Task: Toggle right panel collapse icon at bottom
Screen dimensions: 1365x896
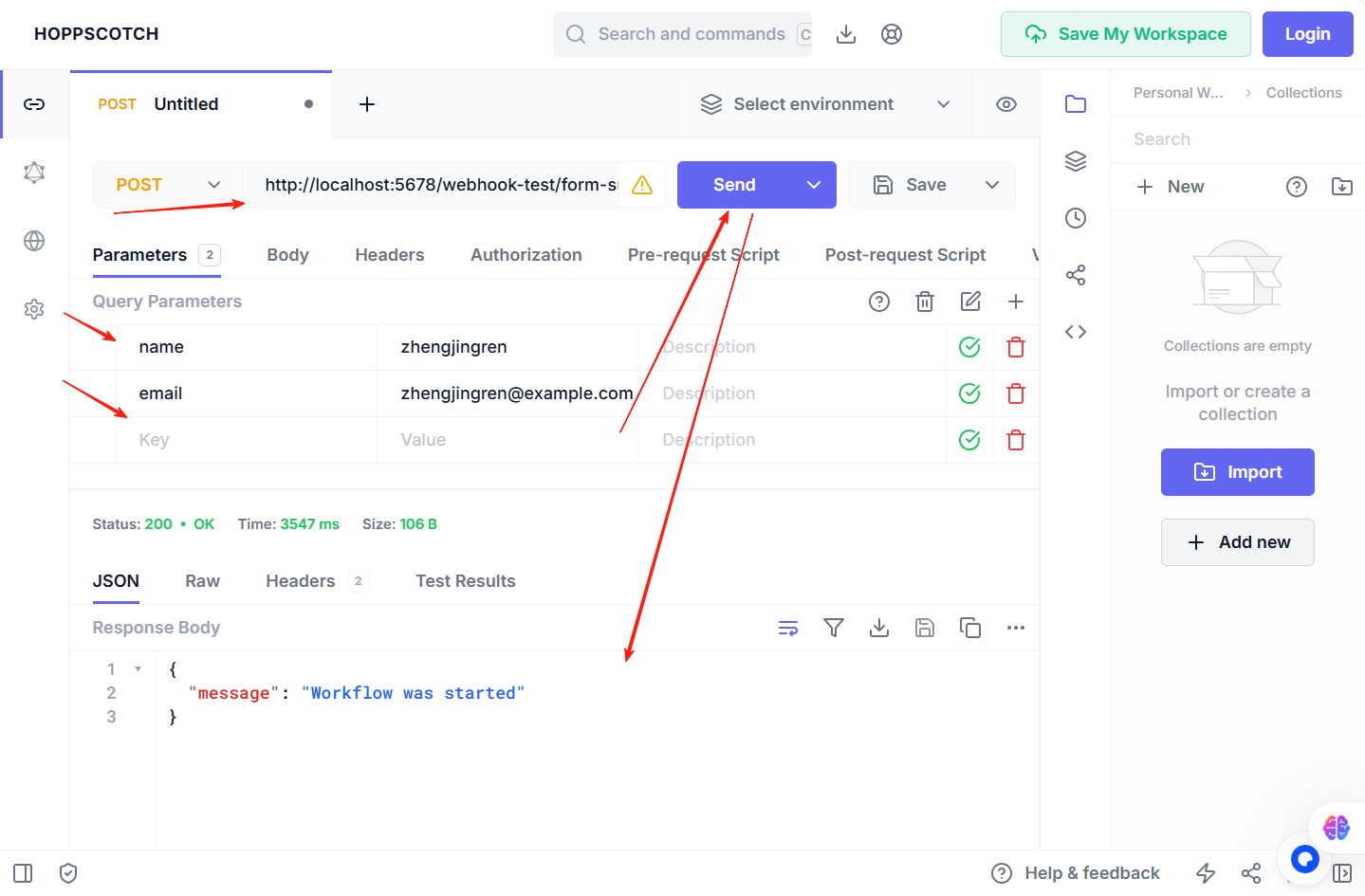Action: point(1342,873)
